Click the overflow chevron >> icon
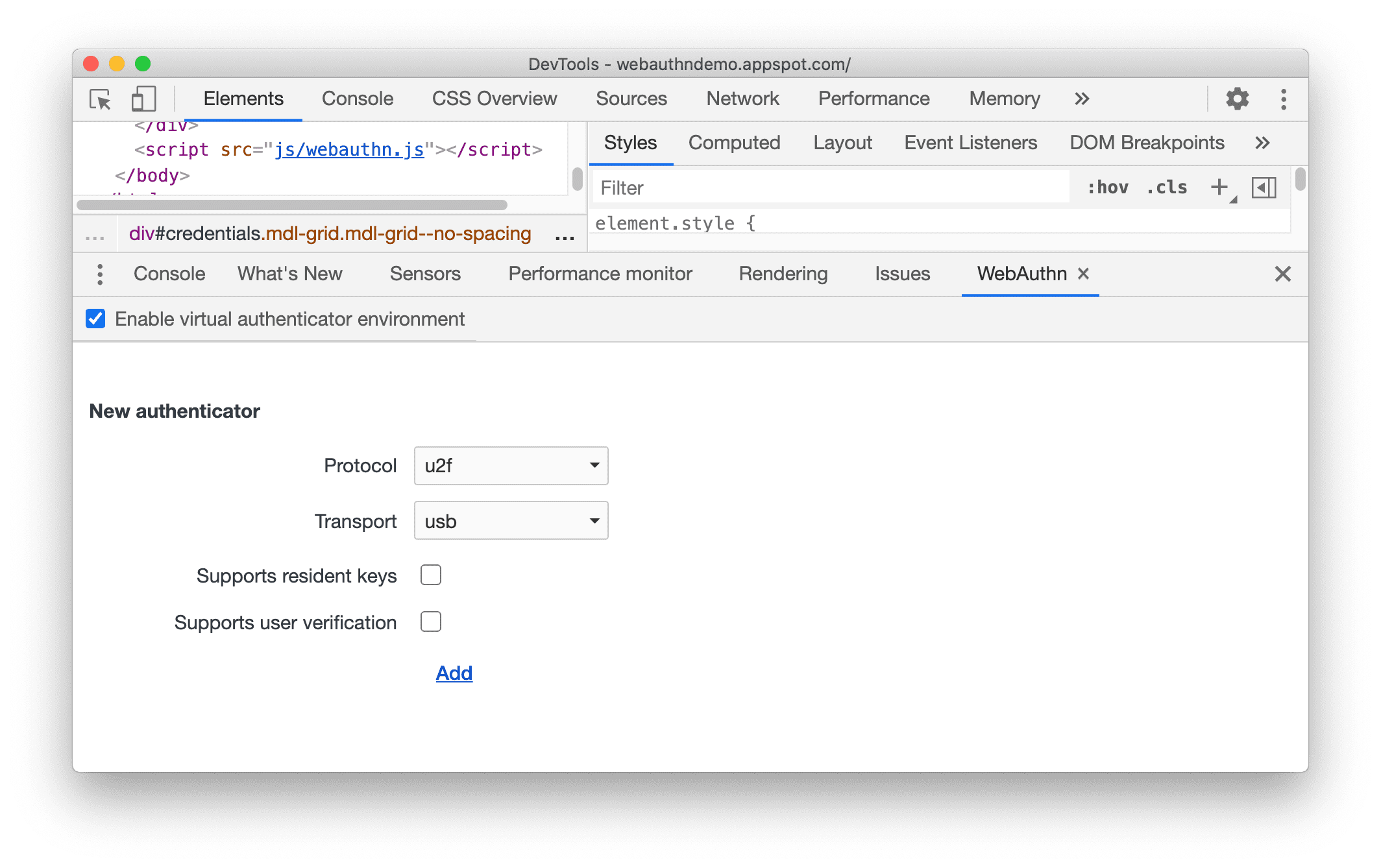1381x868 pixels. tap(1082, 99)
